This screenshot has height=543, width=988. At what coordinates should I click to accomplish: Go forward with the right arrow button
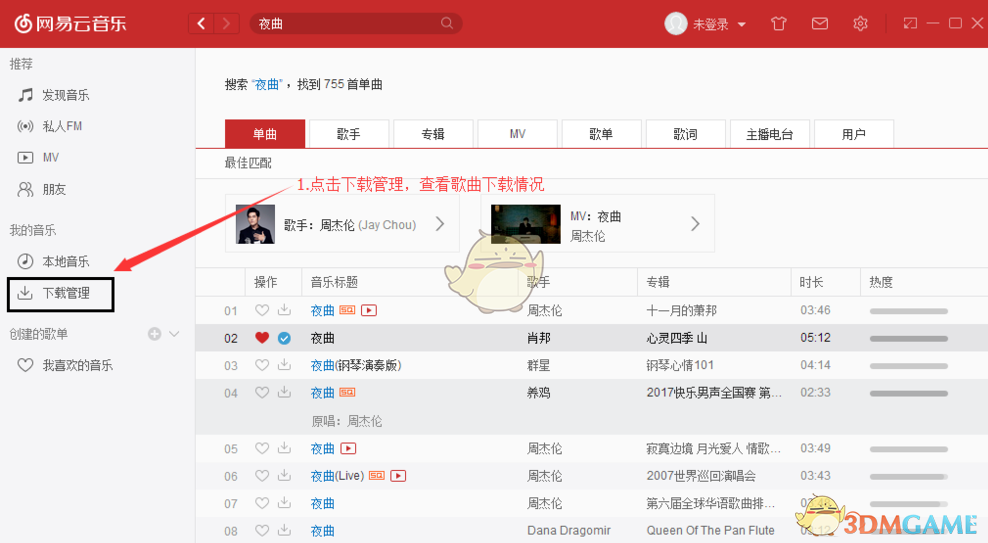[226, 24]
